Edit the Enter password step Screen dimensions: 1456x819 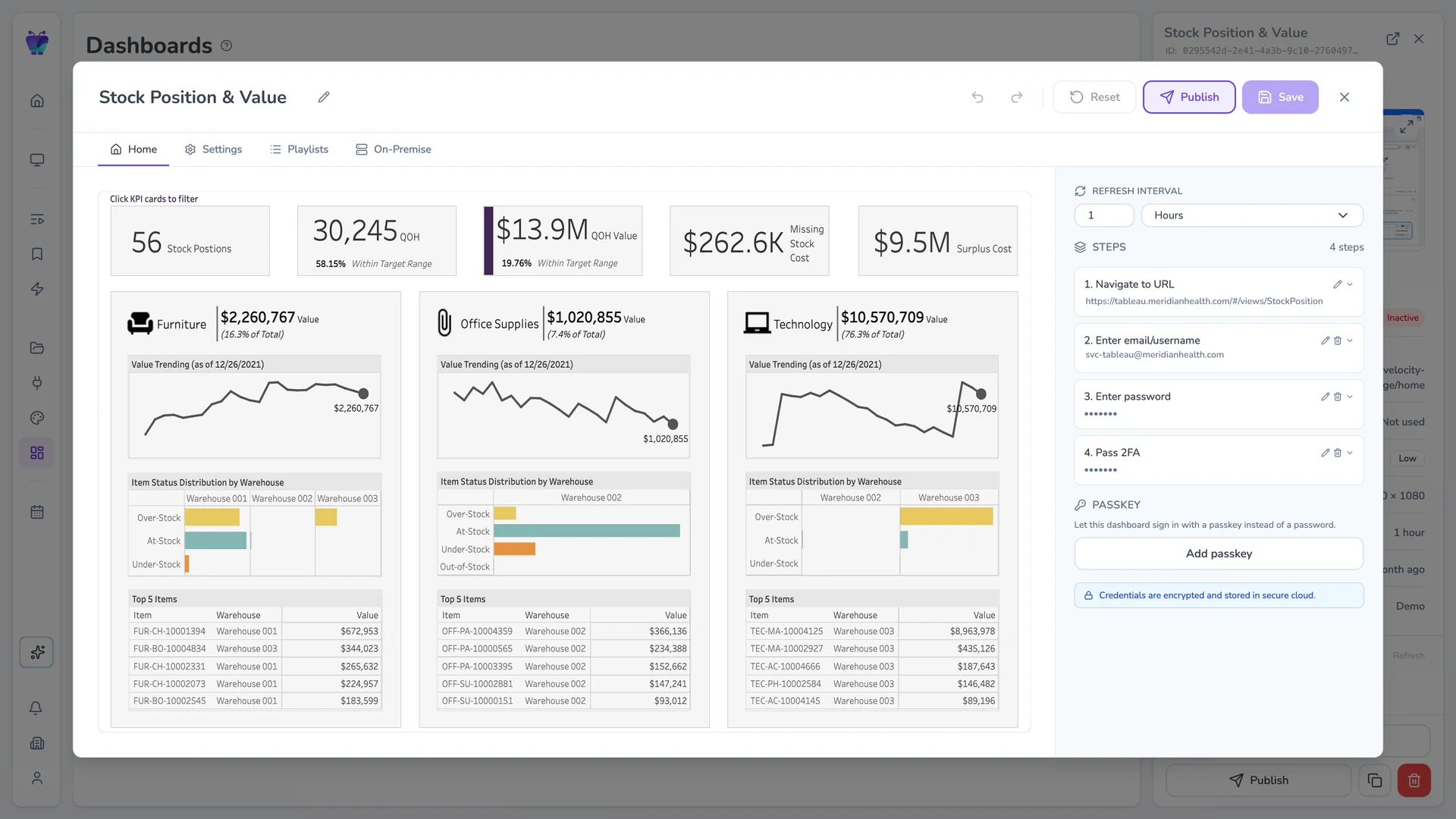click(1325, 397)
